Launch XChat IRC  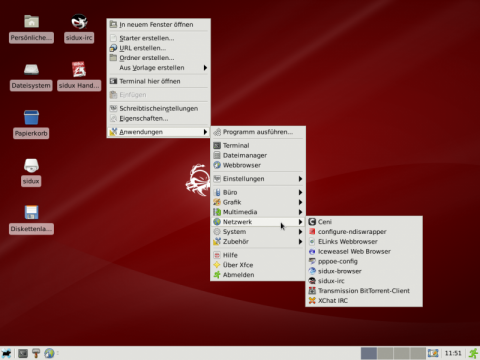click(364, 300)
